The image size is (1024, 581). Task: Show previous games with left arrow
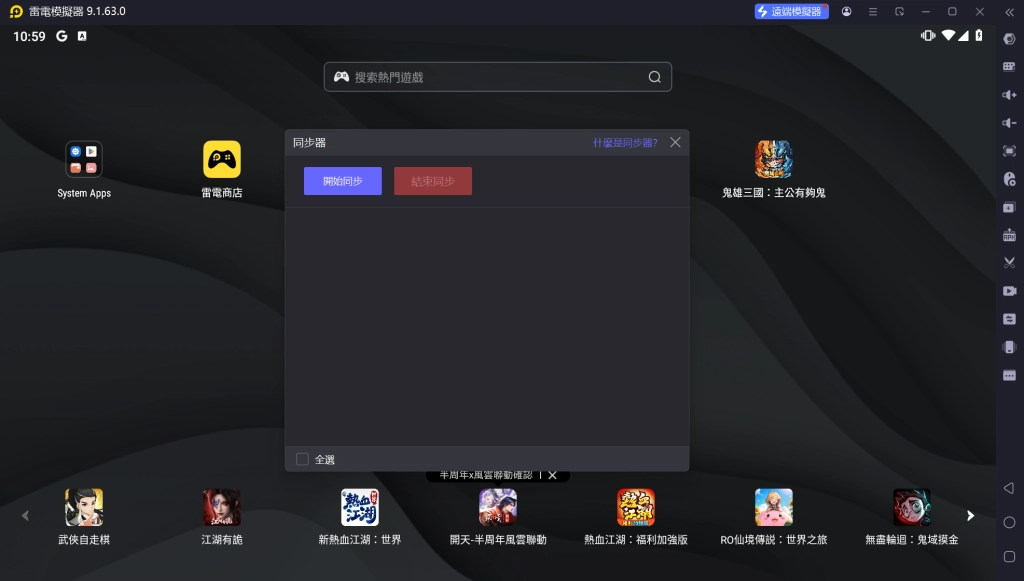[x=25, y=516]
